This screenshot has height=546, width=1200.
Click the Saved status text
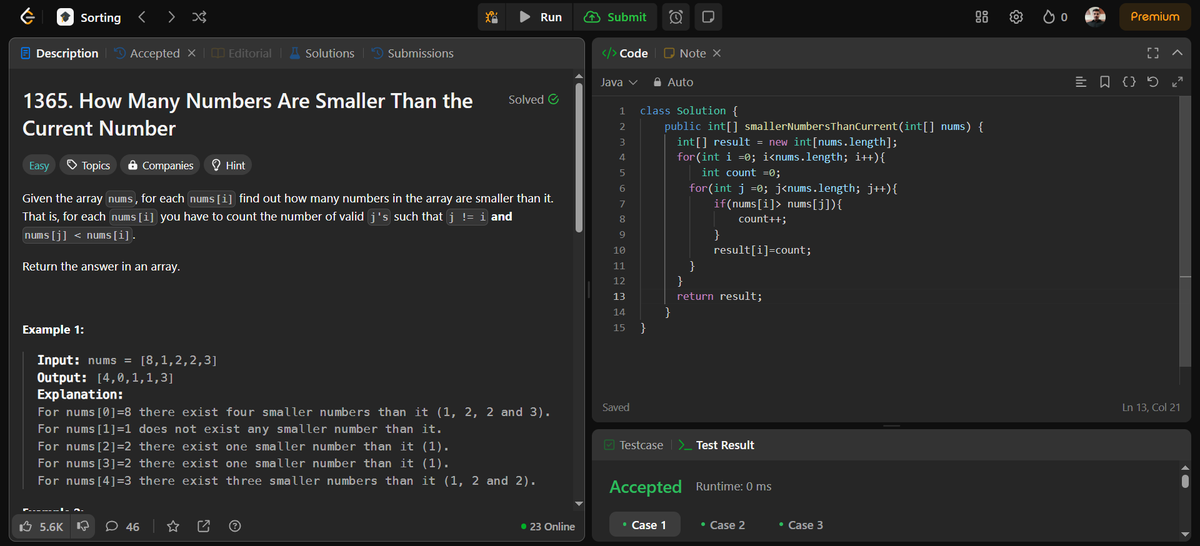[x=616, y=407]
